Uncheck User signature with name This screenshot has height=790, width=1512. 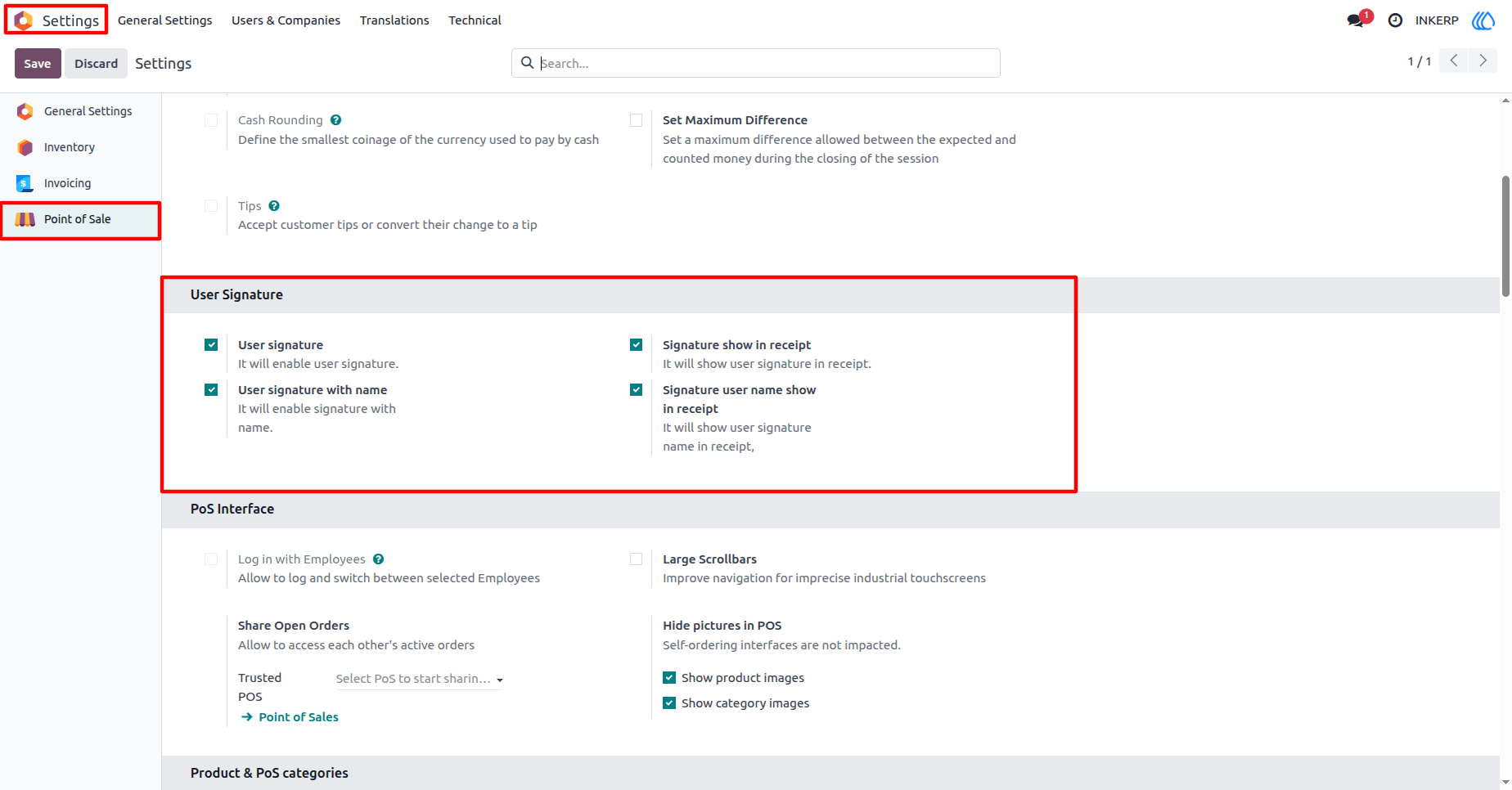(x=211, y=390)
